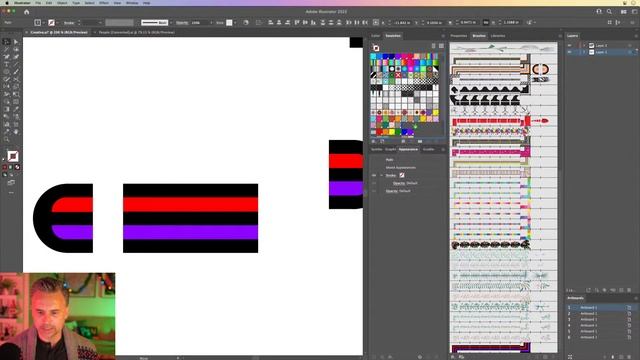
Task: Switch to the Libraries panel tab
Action: 498,36
